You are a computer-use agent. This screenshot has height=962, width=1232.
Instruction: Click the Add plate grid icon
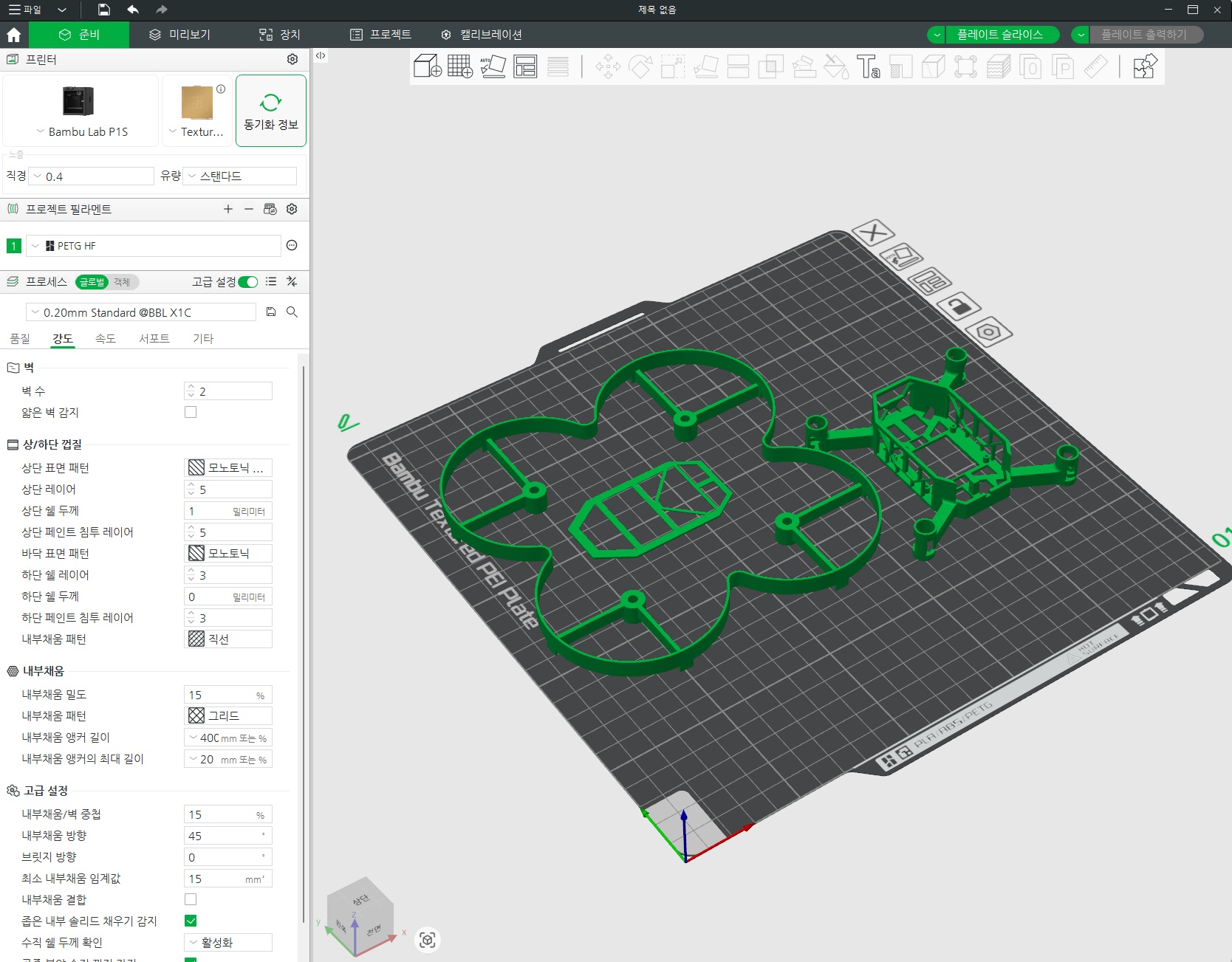click(x=460, y=66)
